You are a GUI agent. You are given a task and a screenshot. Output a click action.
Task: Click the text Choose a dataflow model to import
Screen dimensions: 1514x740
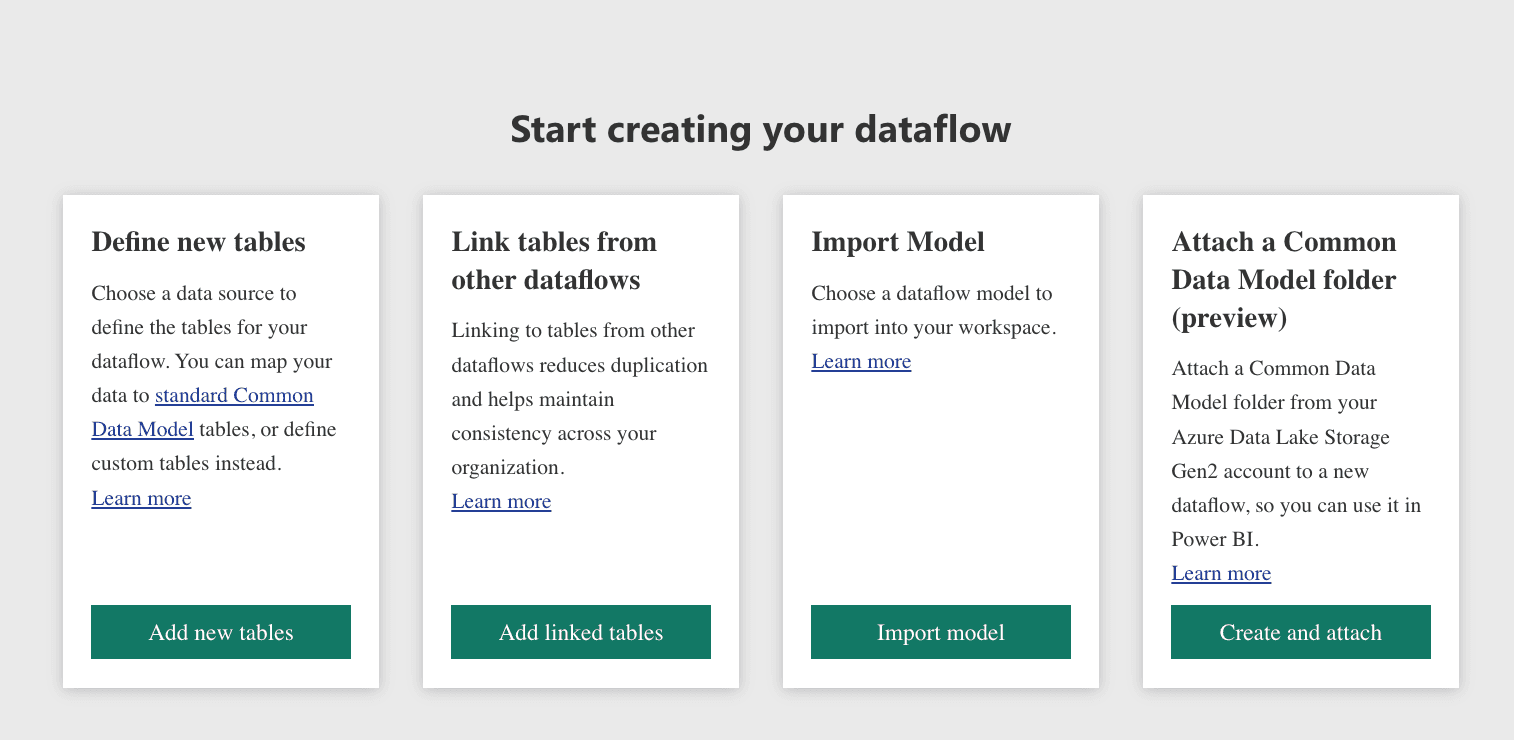pyautogui.click(x=934, y=310)
